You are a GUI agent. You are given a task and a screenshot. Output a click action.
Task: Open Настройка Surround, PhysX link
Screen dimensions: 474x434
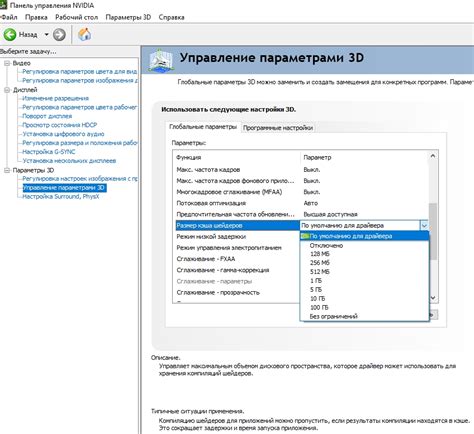click(x=61, y=197)
